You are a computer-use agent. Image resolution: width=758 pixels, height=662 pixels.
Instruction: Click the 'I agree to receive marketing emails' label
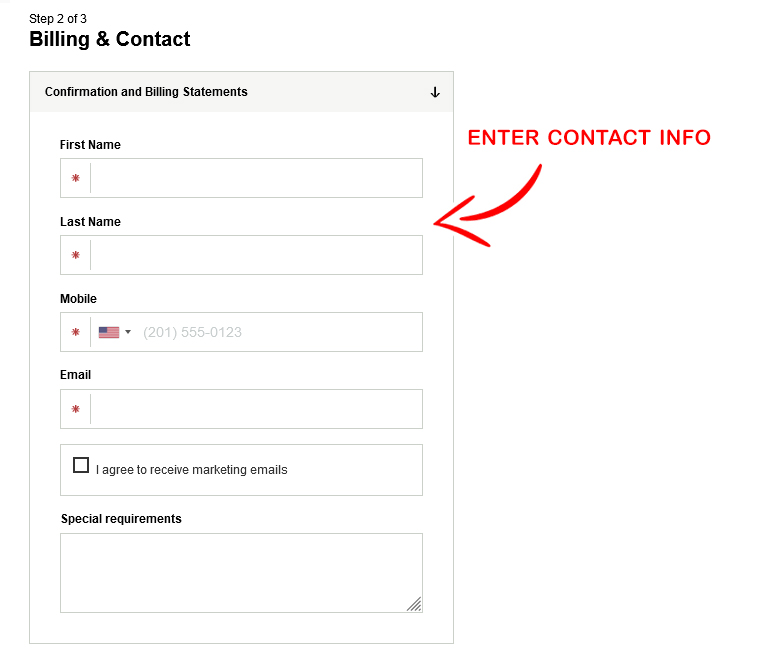point(192,470)
